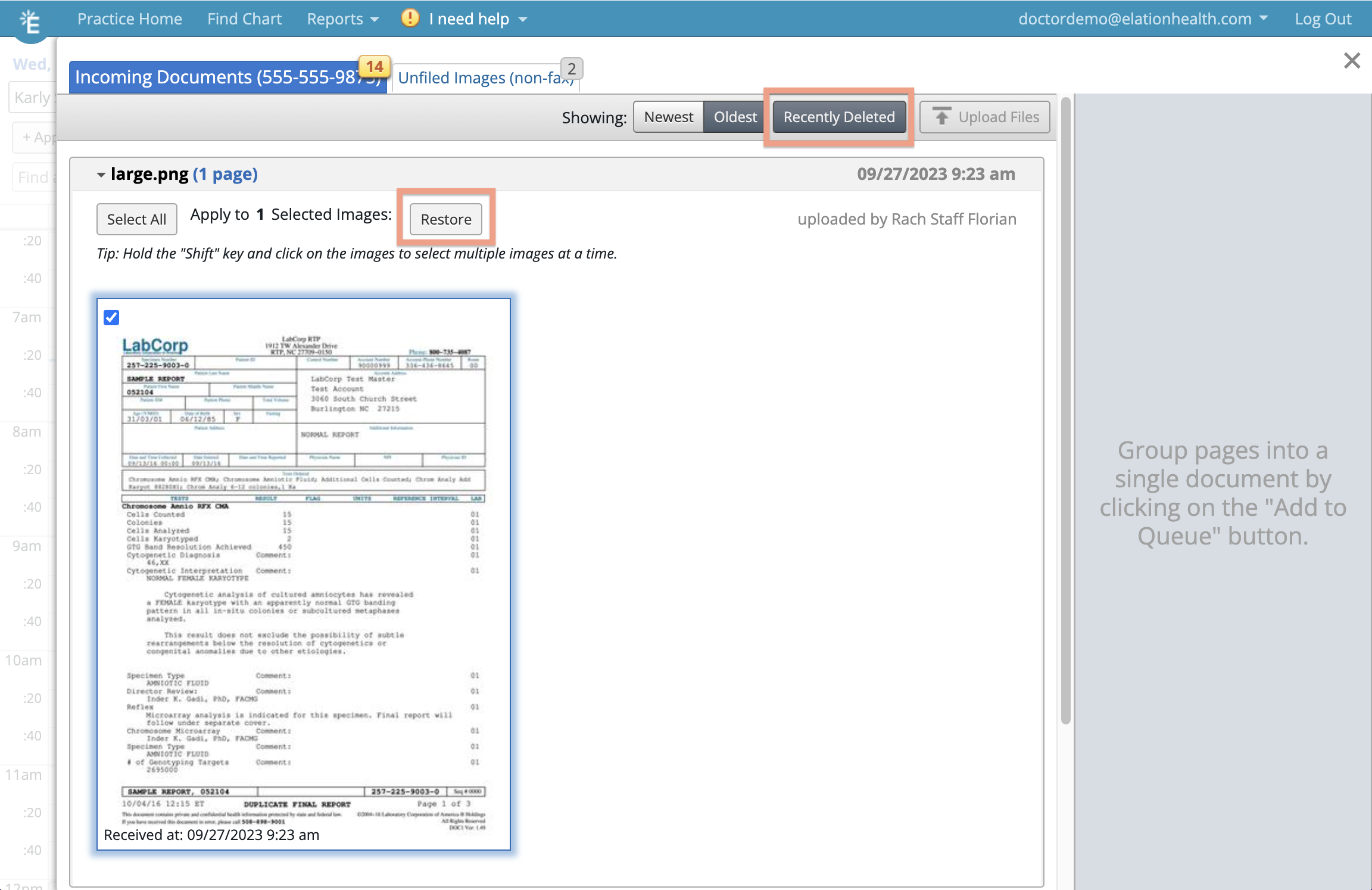This screenshot has width=1372, height=890.
Task: Collapse the large.png document section
Action: coord(101,175)
